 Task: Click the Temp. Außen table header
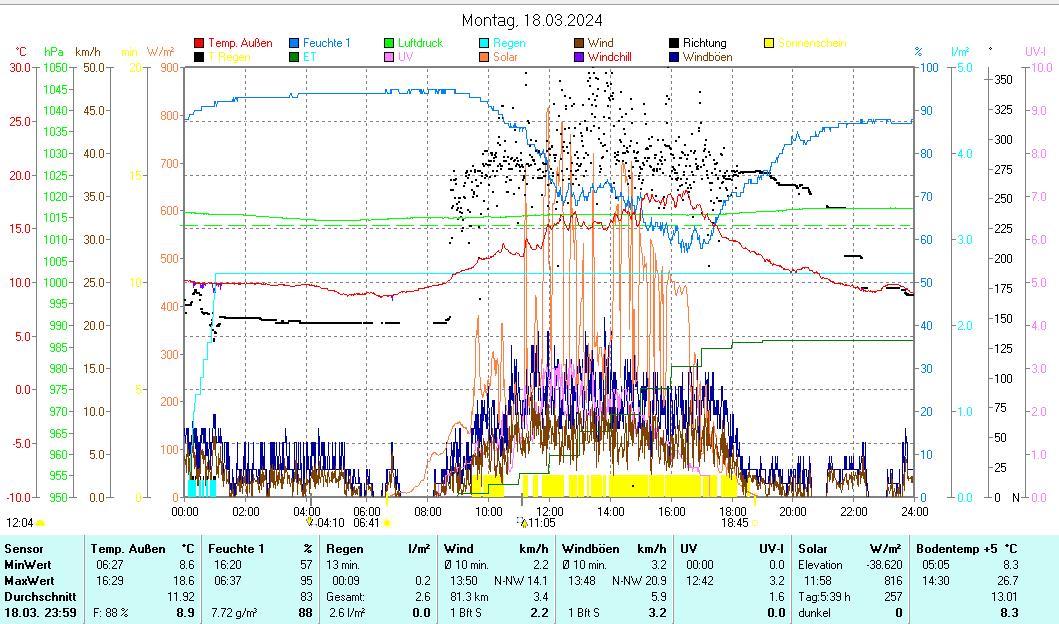(128, 549)
